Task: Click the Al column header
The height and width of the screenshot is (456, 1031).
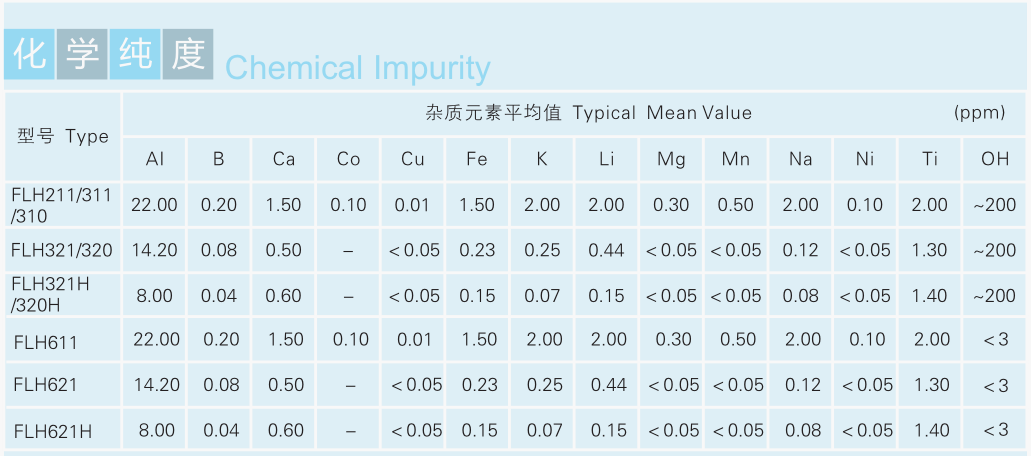Action: tap(155, 160)
